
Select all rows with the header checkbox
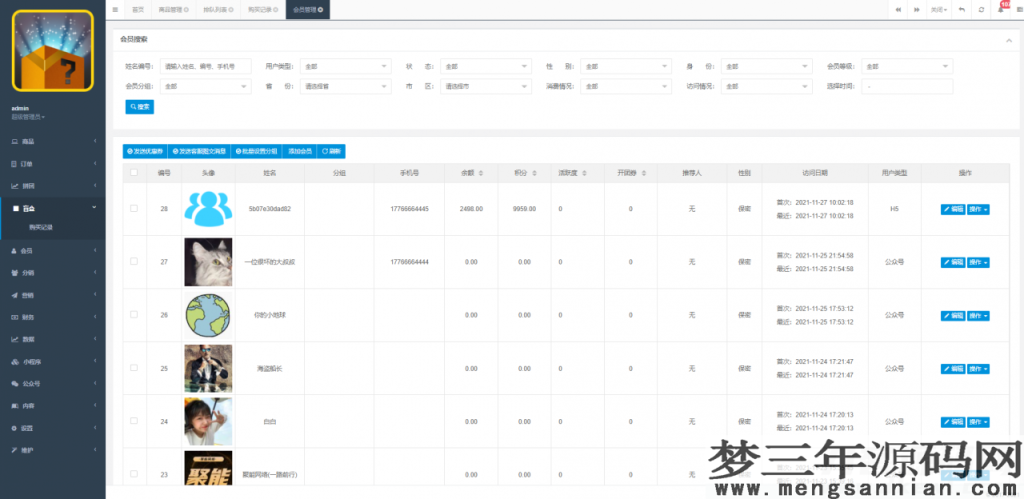tap(134, 173)
